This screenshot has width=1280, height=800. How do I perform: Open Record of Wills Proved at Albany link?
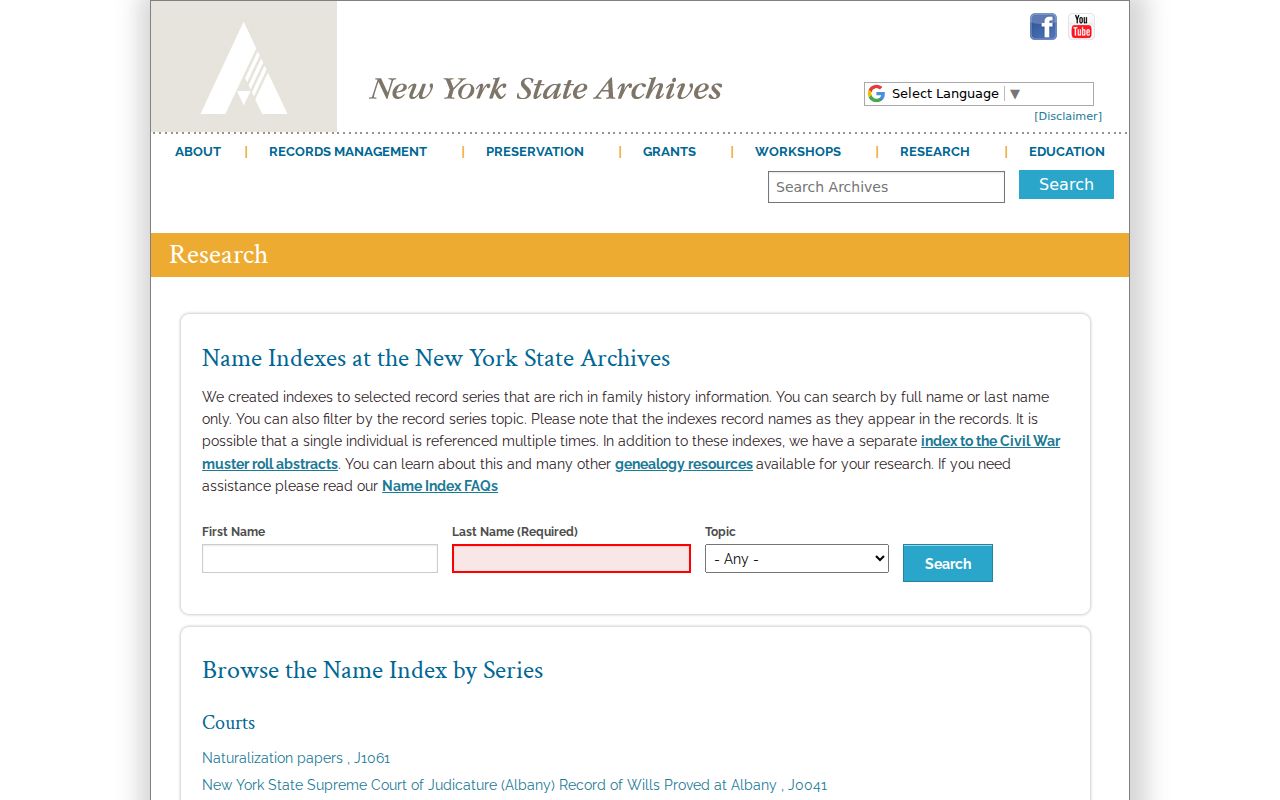pyautogui.click(x=514, y=785)
